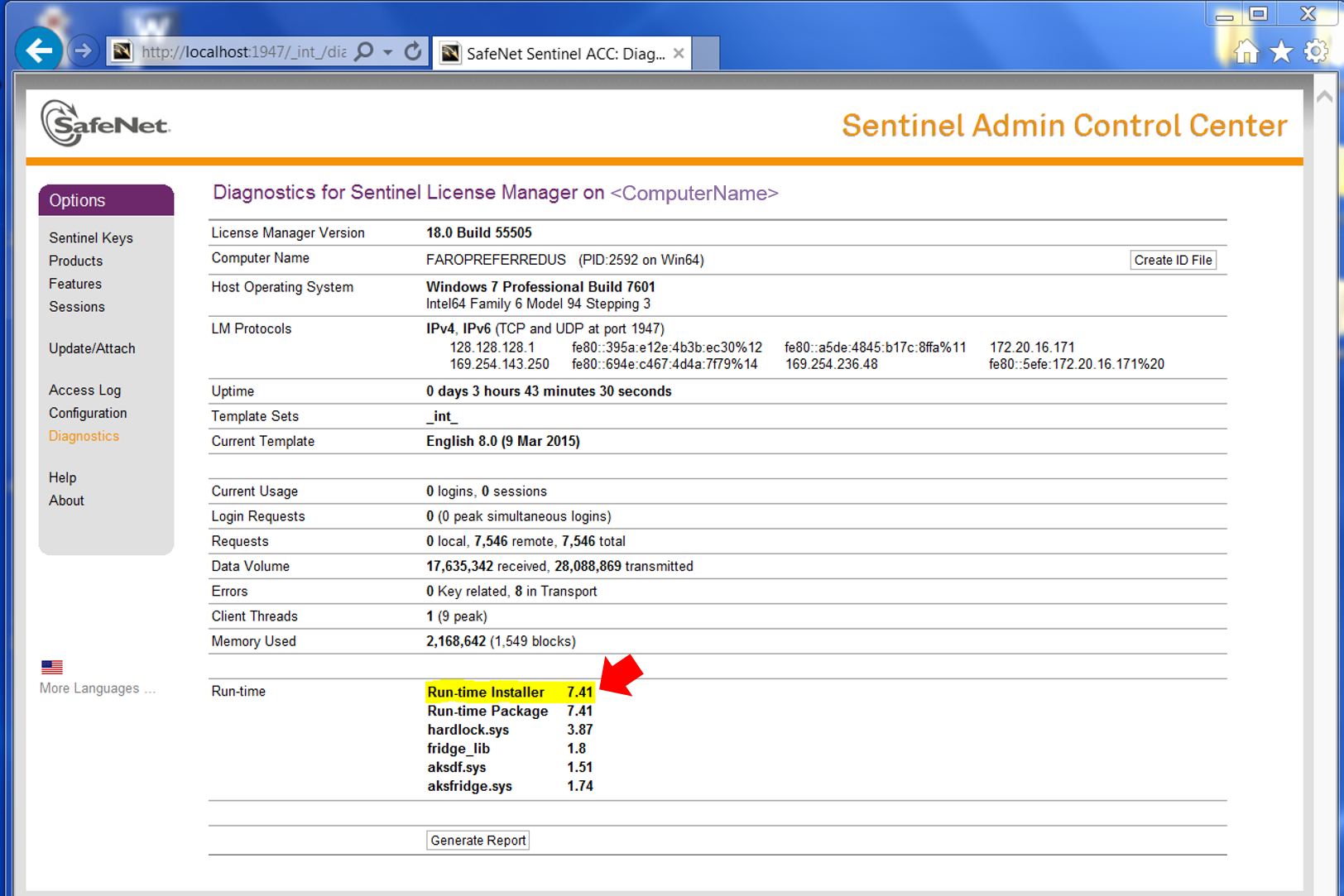The width and height of the screenshot is (1344, 896).
Task: Open About in Options menu
Action: coord(67,501)
